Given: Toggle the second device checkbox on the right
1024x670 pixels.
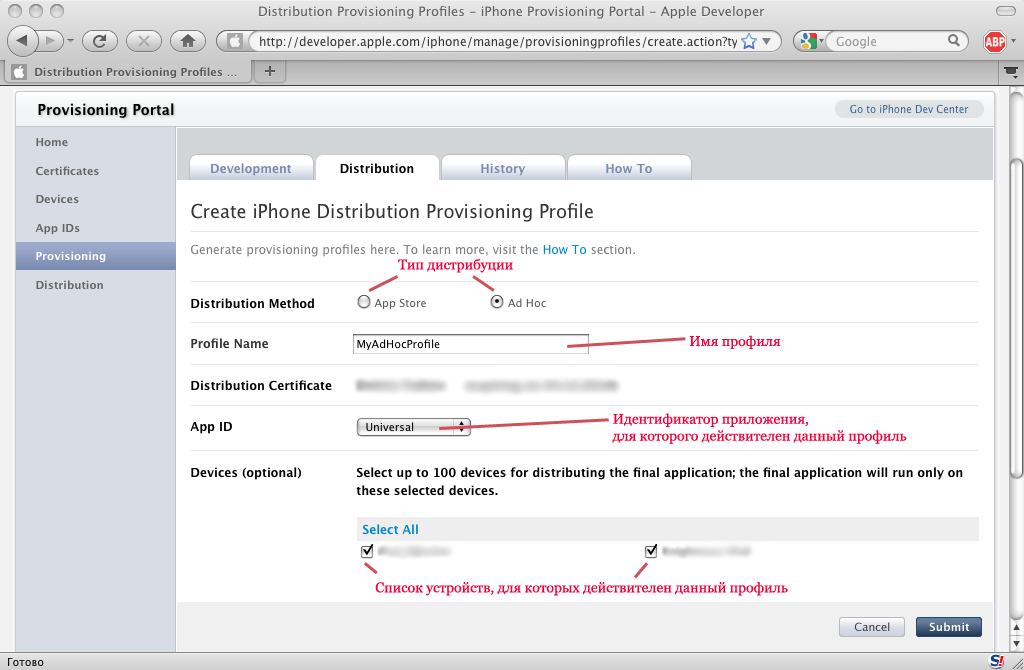Looking at the screenshot, I should coord(651,551).
